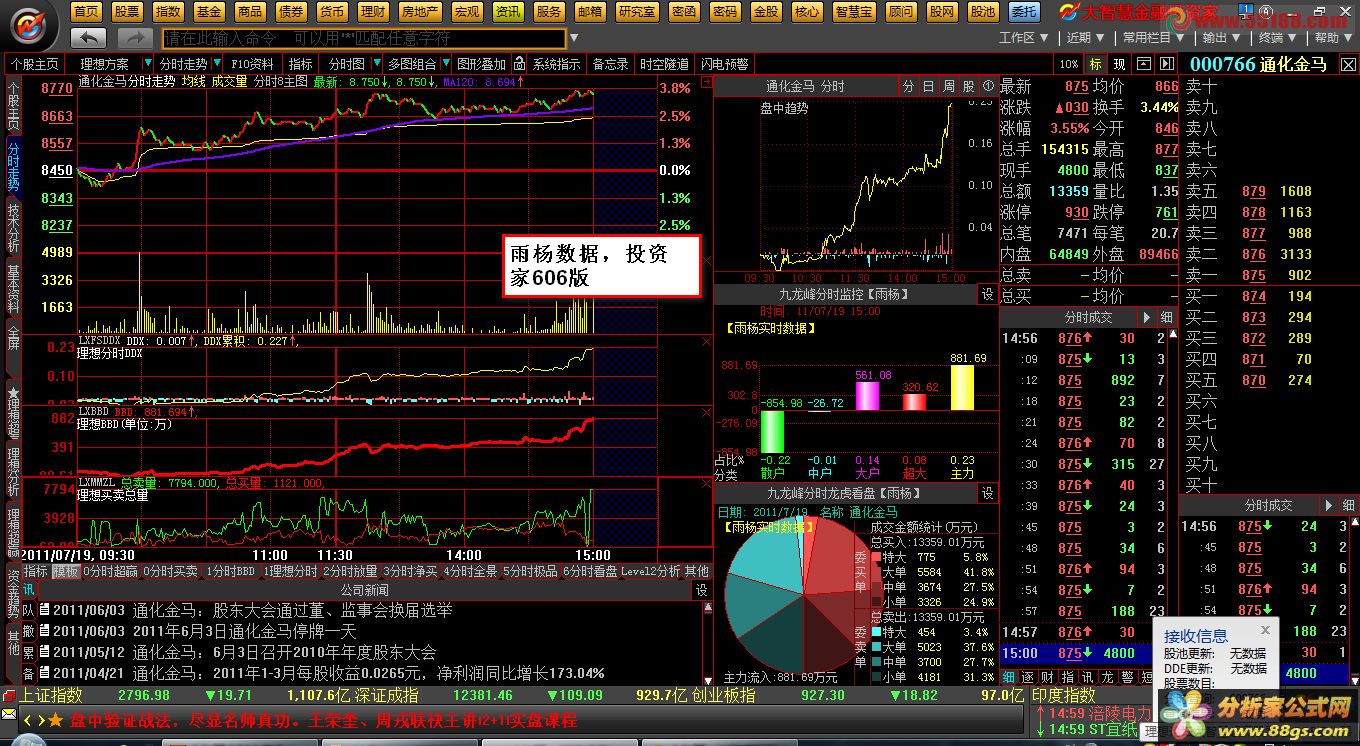The height and width of the screenshot is (746, 1360).
Task: Click the 委托 trade entrust button
Action: (x=1023, y=11)
